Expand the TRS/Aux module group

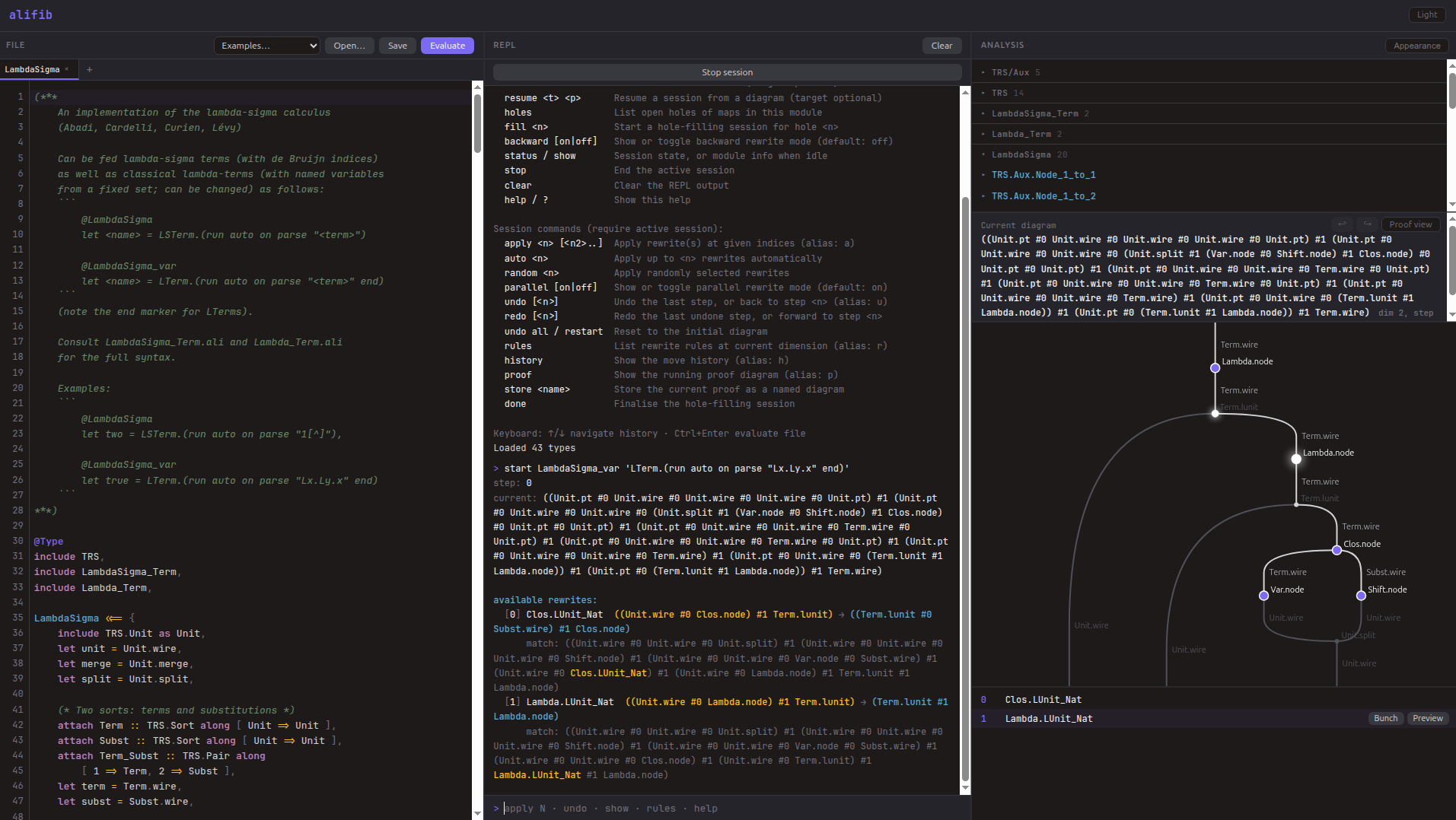coord(1209,72)
